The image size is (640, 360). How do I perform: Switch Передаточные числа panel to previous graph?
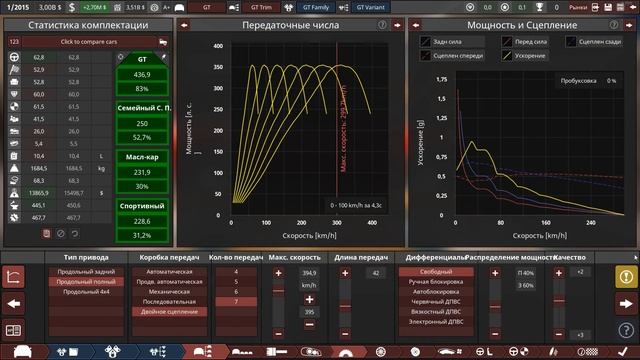[x=184, y=25]
